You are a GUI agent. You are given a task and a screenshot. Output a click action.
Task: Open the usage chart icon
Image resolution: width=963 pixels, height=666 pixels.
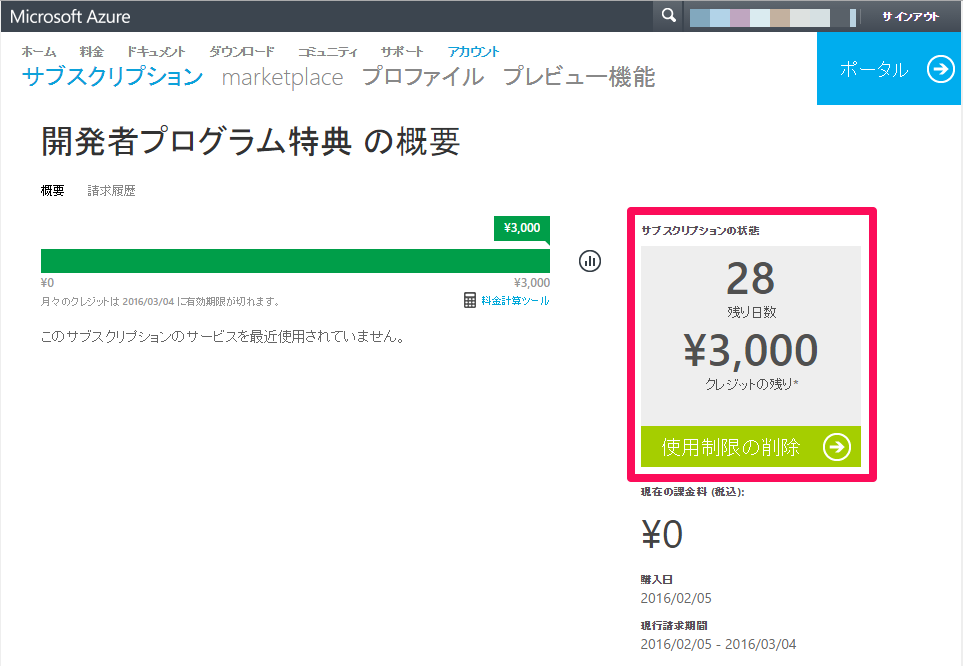(590, 261)
